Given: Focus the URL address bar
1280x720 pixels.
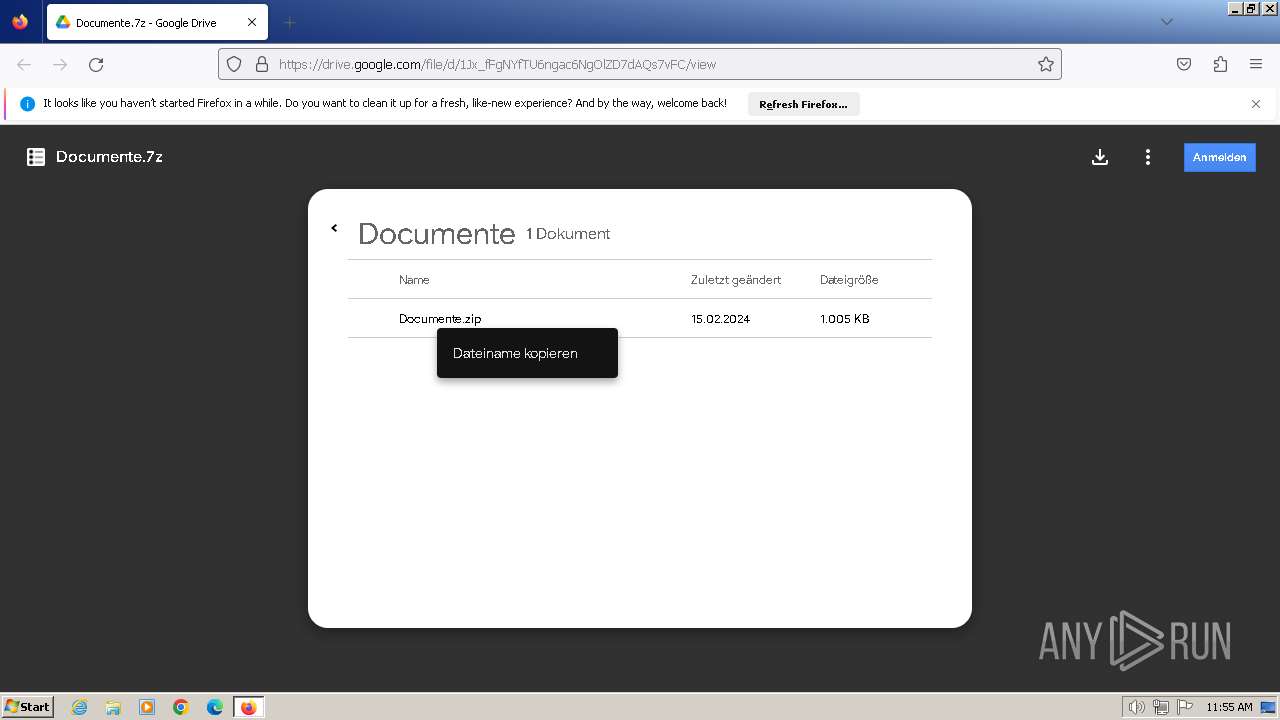Looking at the screenshot, I should pyautogui.click(x=640, y=64).
